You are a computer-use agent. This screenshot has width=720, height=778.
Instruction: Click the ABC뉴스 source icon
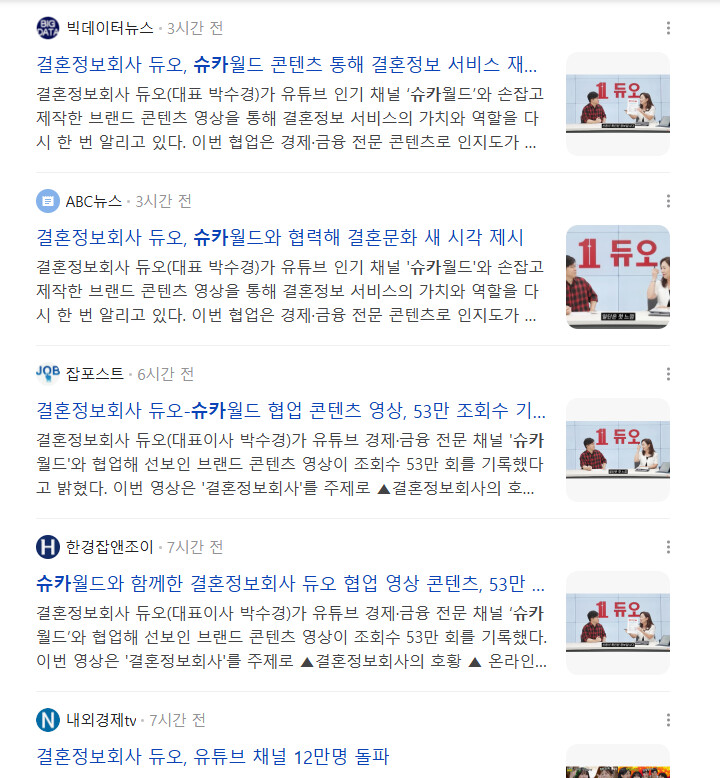coord(48,201)
